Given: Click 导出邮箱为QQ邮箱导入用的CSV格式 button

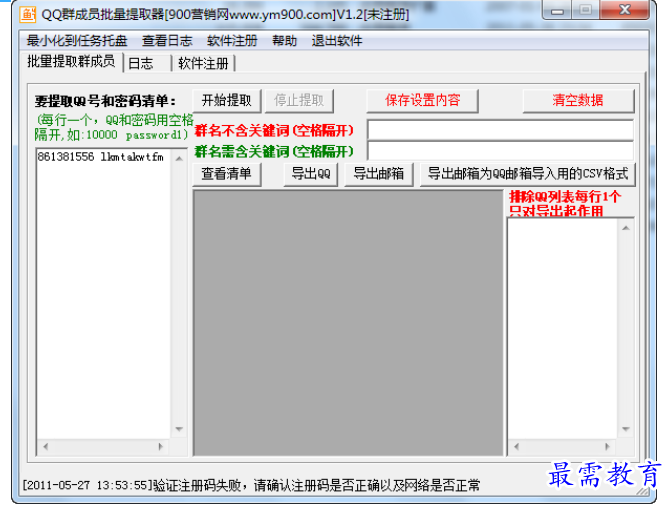Looking at the screenshot, I should coord(528,174).
